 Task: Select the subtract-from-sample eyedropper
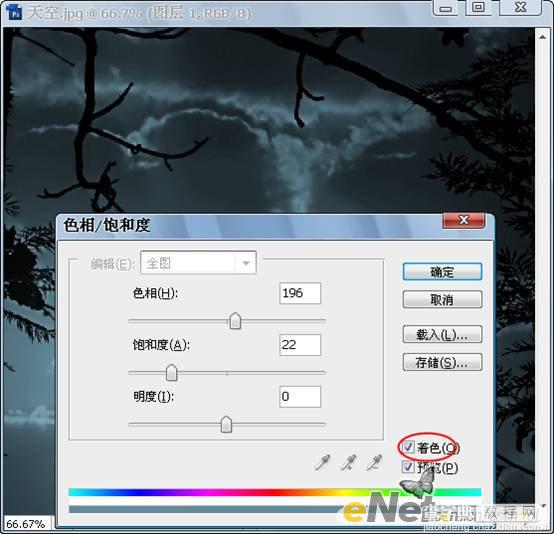pos(375,462)
